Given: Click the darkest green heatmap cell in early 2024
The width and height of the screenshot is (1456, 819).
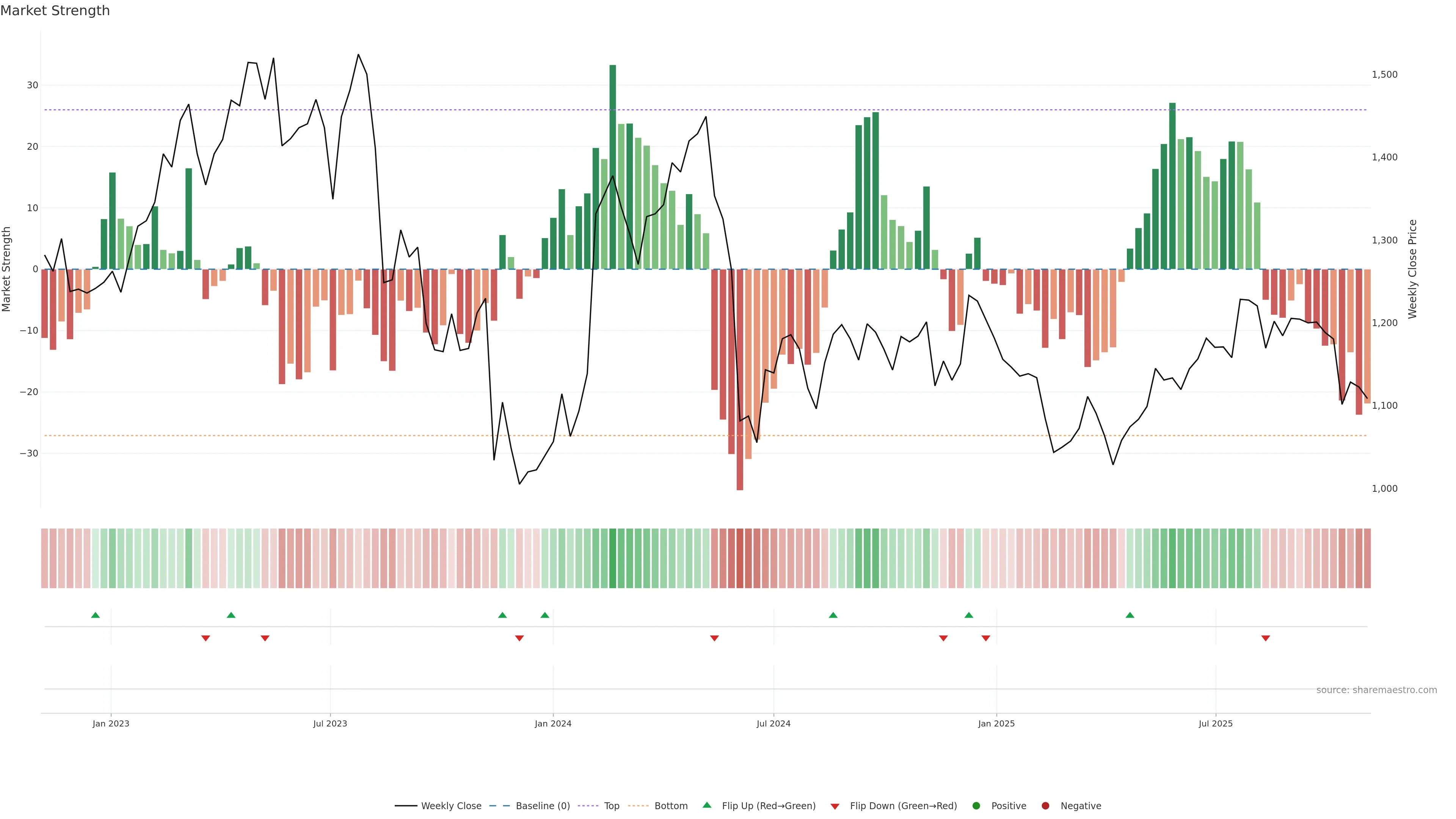Looking at the screenshot, I should tap(613, 559).
